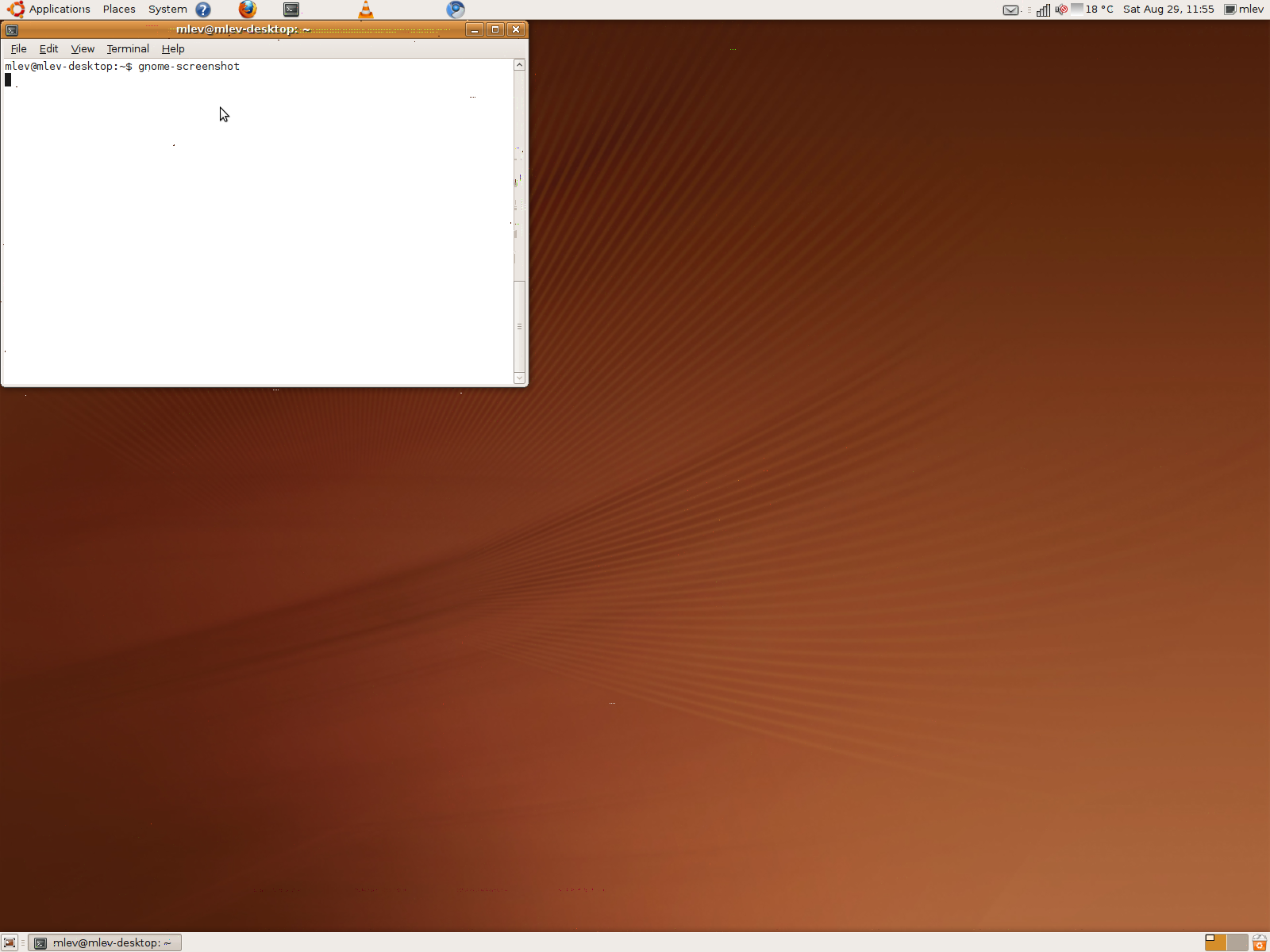The width and height of the screenshot is (1270, 952).
Task: Launch the blue globe browser icon in panel
Action: click(456, 10)
